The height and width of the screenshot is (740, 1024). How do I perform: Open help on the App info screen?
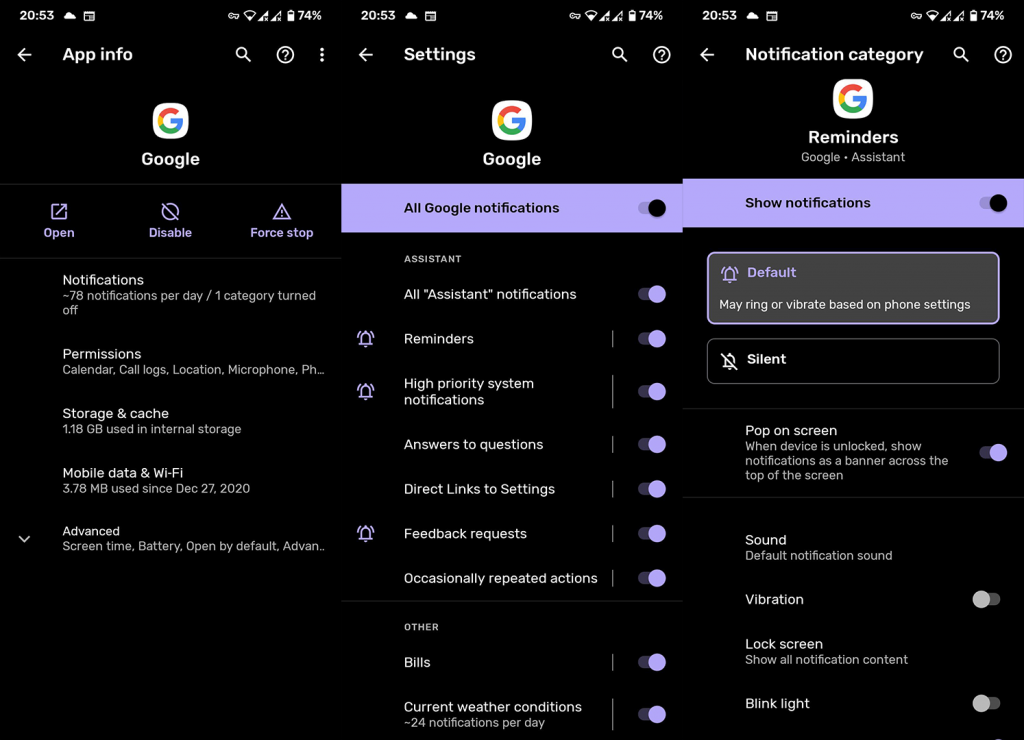point(285,55)
